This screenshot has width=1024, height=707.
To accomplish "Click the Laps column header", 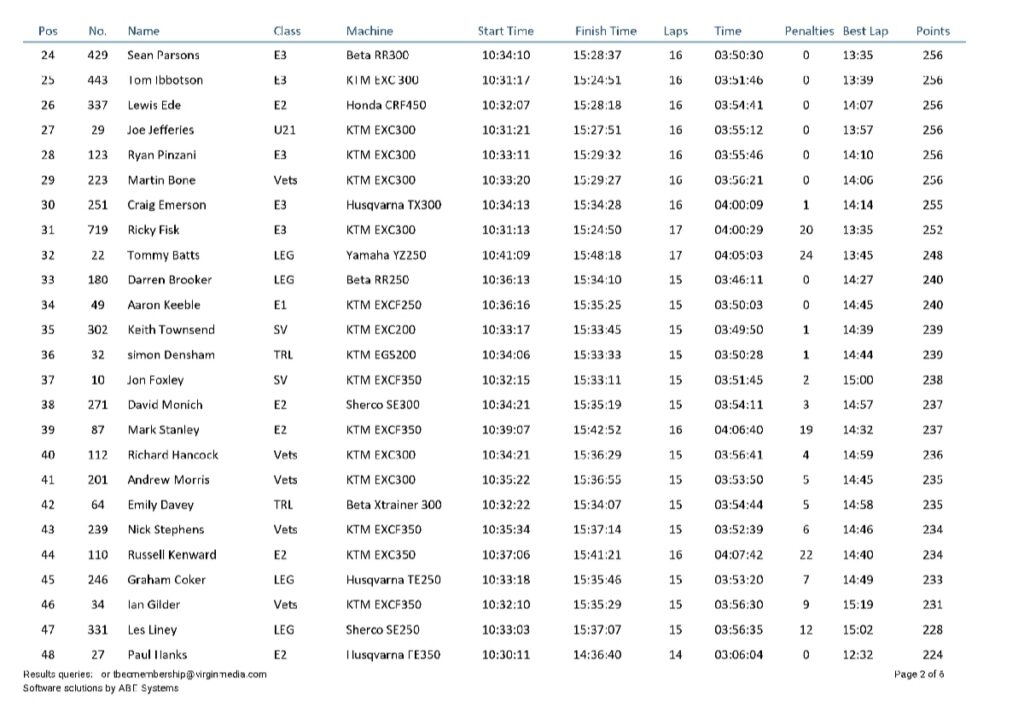I will pyautogui.click(x=675, y=31).
